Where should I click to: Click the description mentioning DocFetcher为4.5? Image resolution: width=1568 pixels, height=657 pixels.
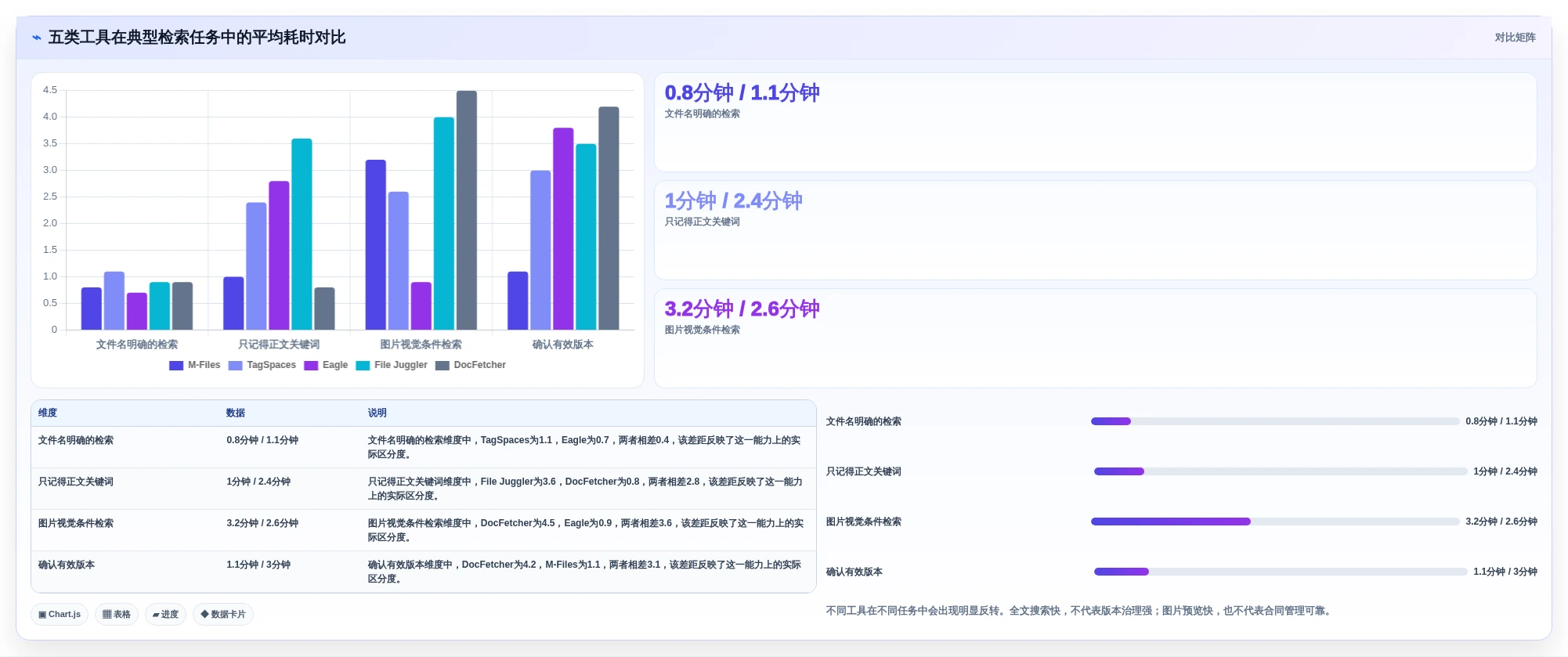[x=585, y=530]
